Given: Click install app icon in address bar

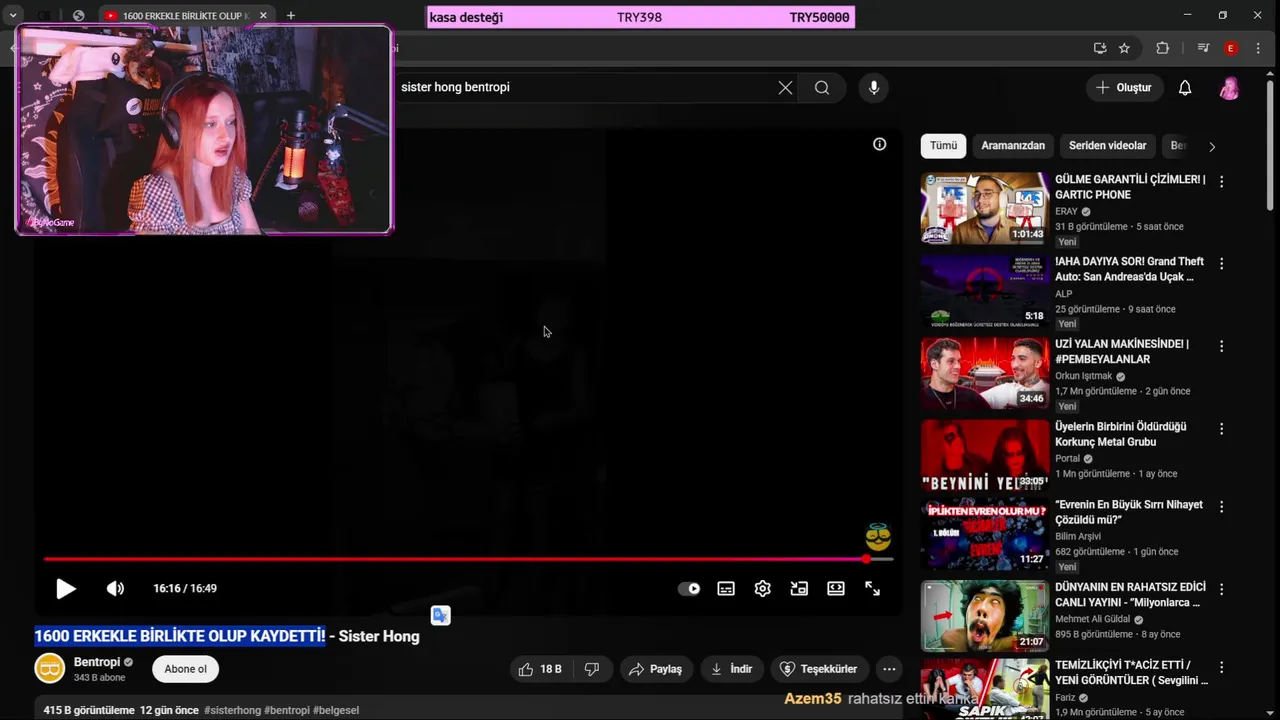Looking at the screenshot, I should coord(1100,48).
